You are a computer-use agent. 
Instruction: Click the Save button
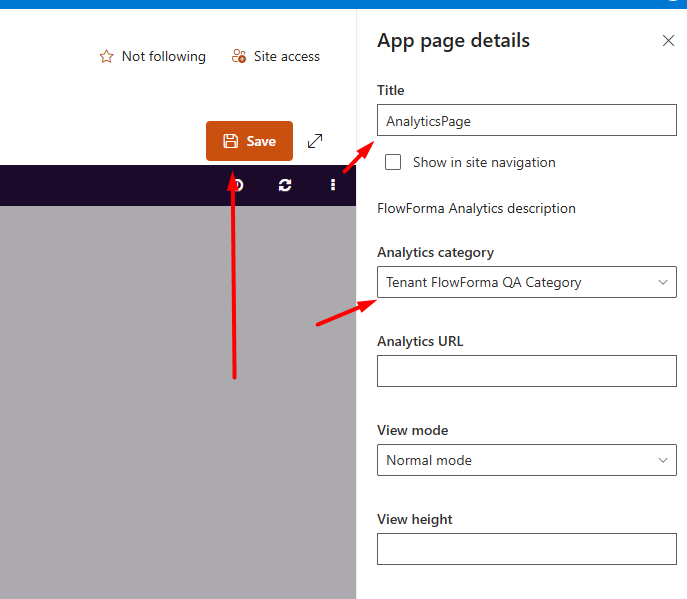[249, 141]
